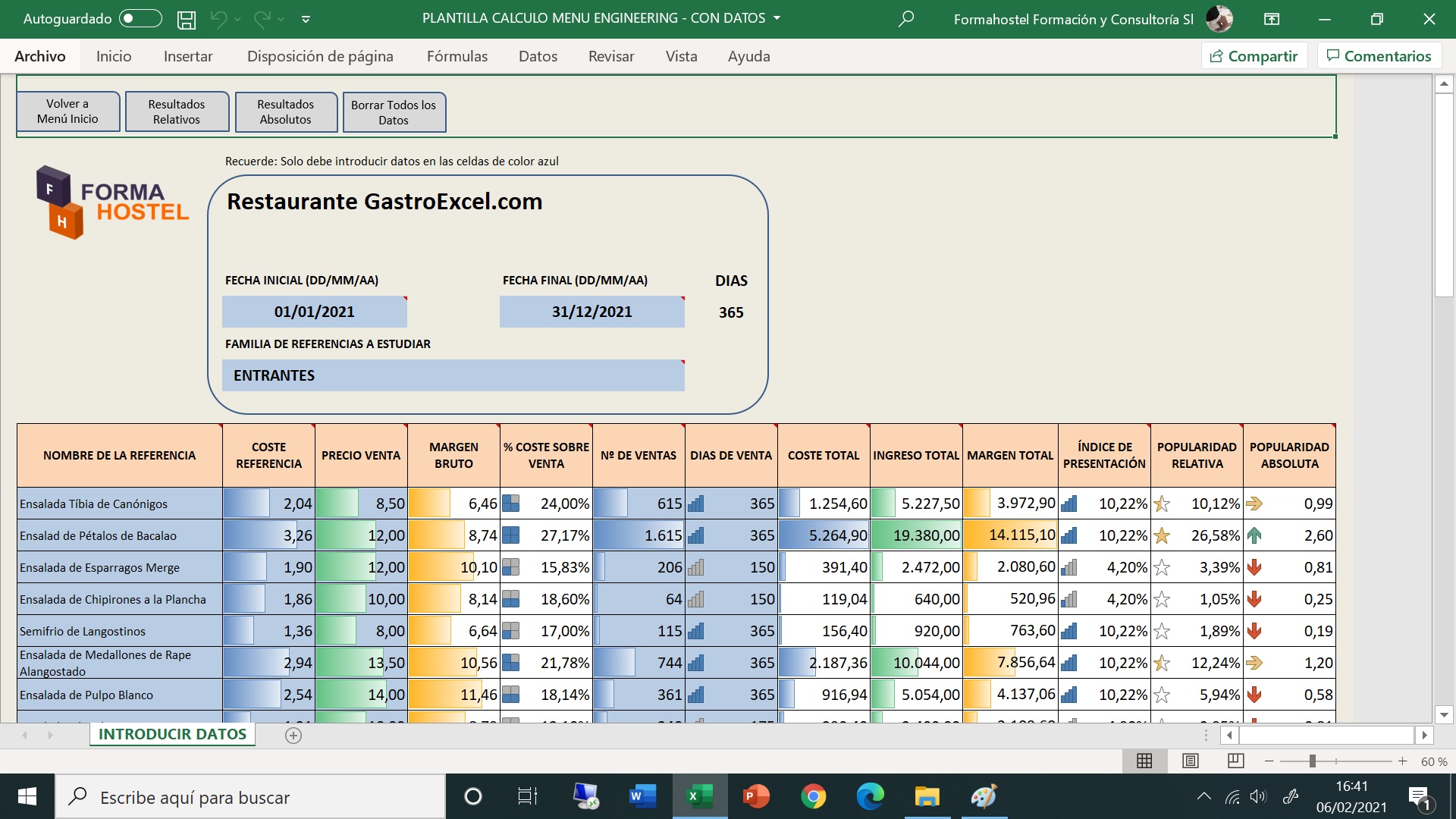
Task: Click the Borrar Todos los Datos button
Action: pyautogui.click(x=394, y=111)
